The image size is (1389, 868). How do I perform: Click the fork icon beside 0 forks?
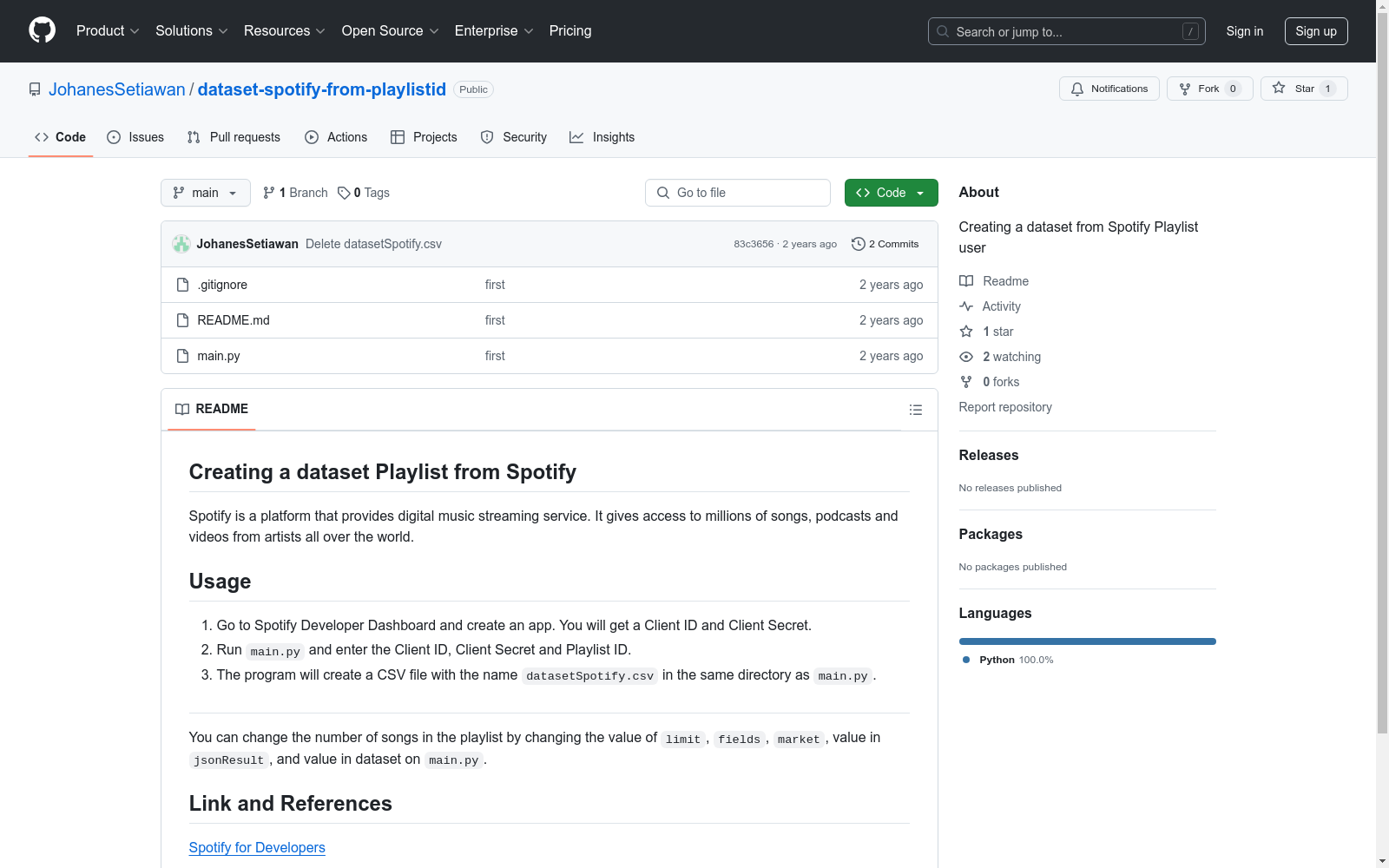pos(966,382)
